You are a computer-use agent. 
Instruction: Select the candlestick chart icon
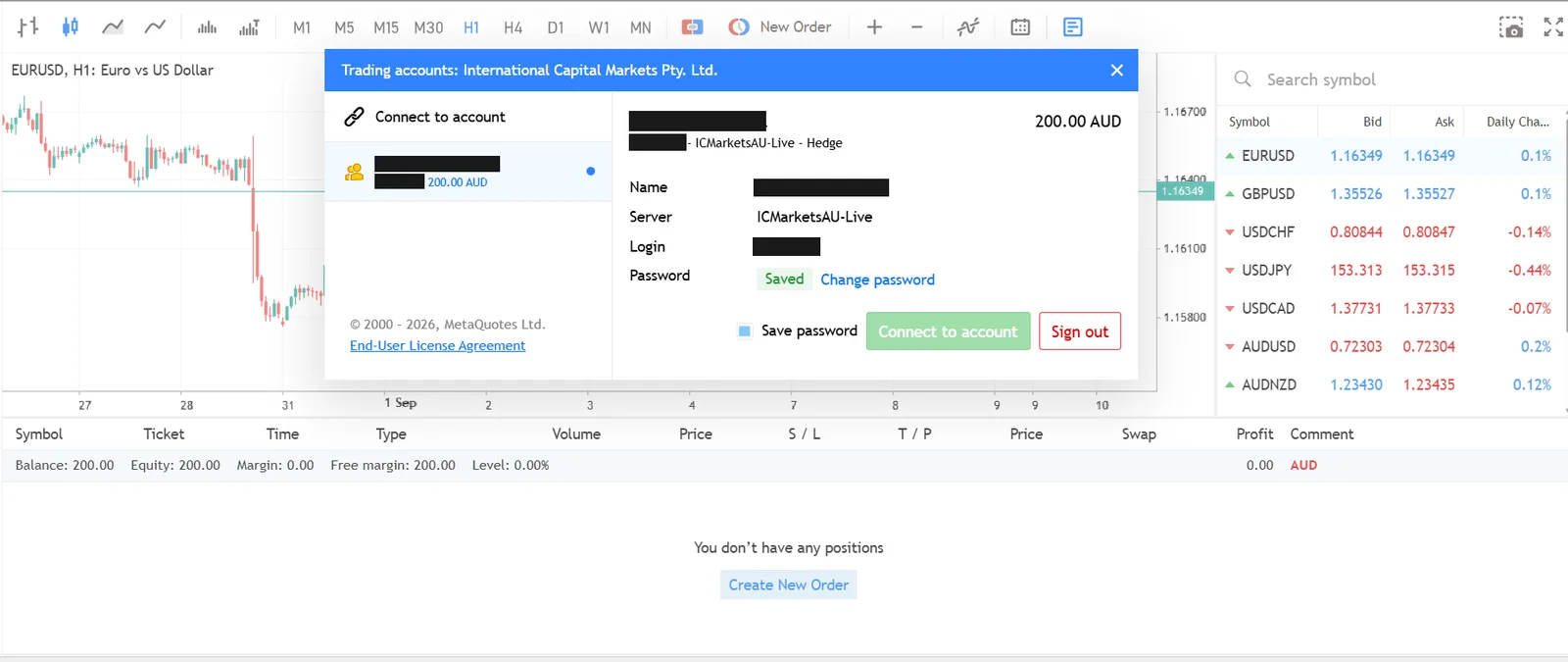[70, 27]
